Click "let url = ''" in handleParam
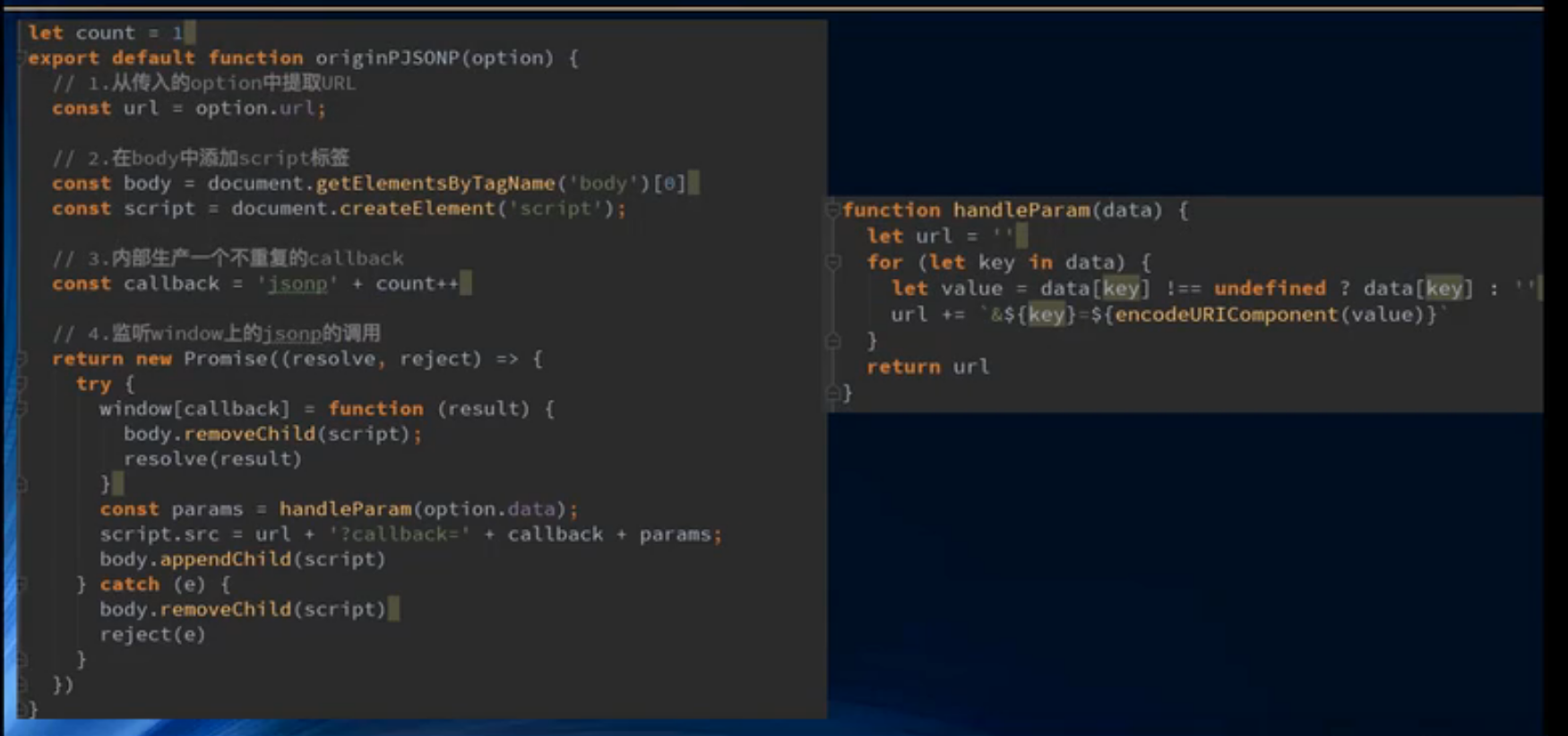 click(x=940, y=237)
